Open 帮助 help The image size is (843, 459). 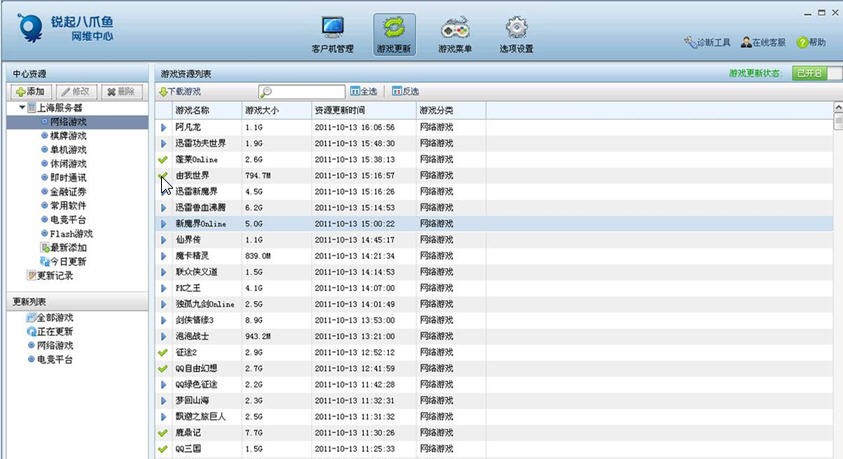[x=811, y=42]
